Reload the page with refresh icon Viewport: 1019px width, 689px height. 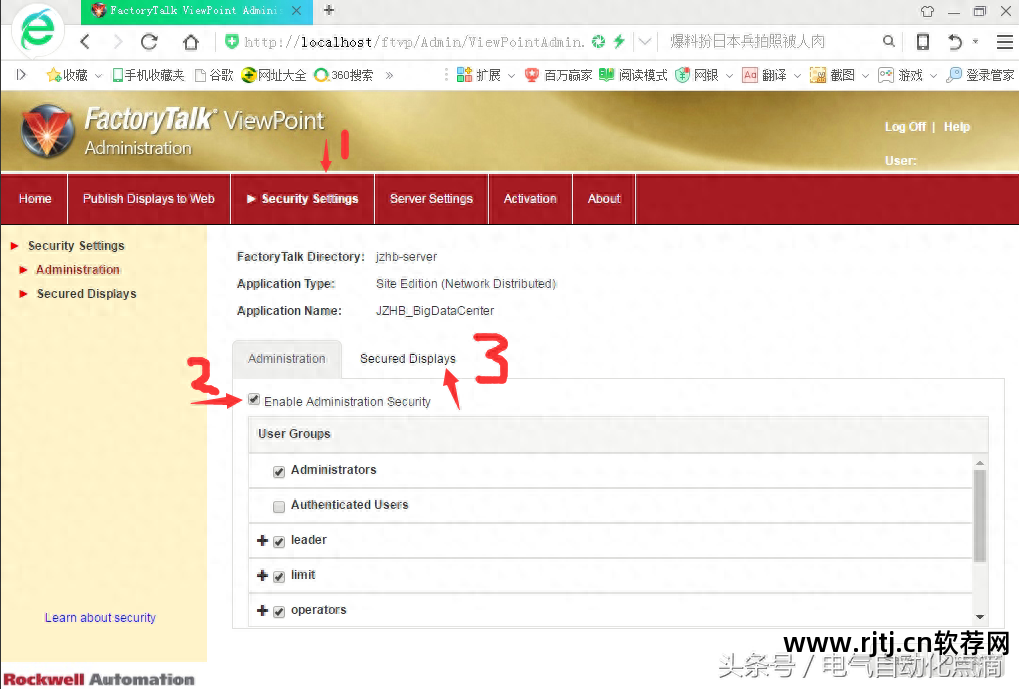pyautogui.click(x=149, y=42)
